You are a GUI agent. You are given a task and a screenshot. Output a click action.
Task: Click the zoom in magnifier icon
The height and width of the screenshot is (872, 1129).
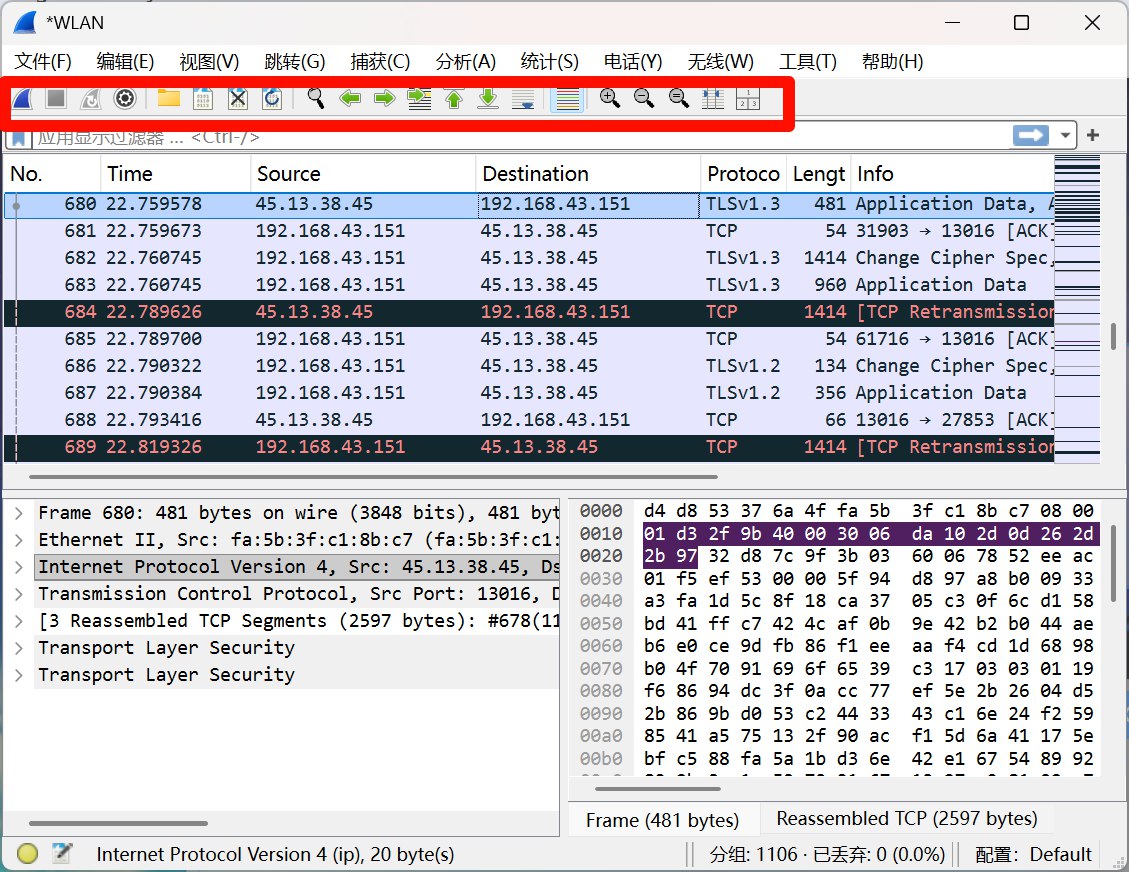coord(609,98)
